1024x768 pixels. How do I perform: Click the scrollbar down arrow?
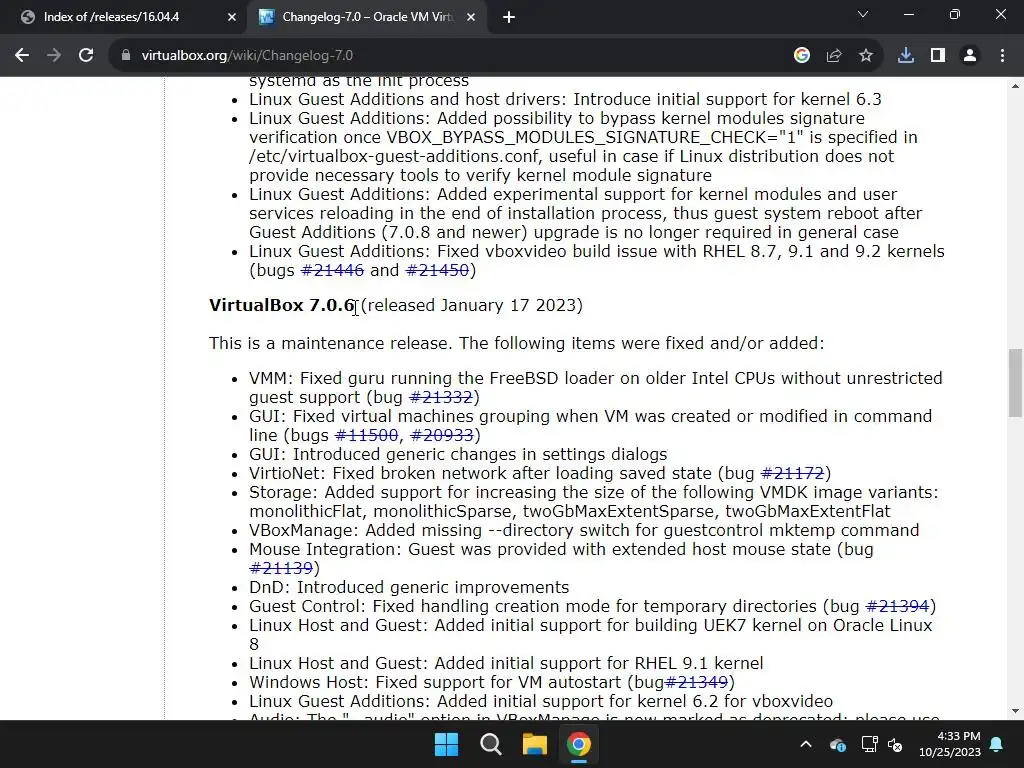(1015, 711)
